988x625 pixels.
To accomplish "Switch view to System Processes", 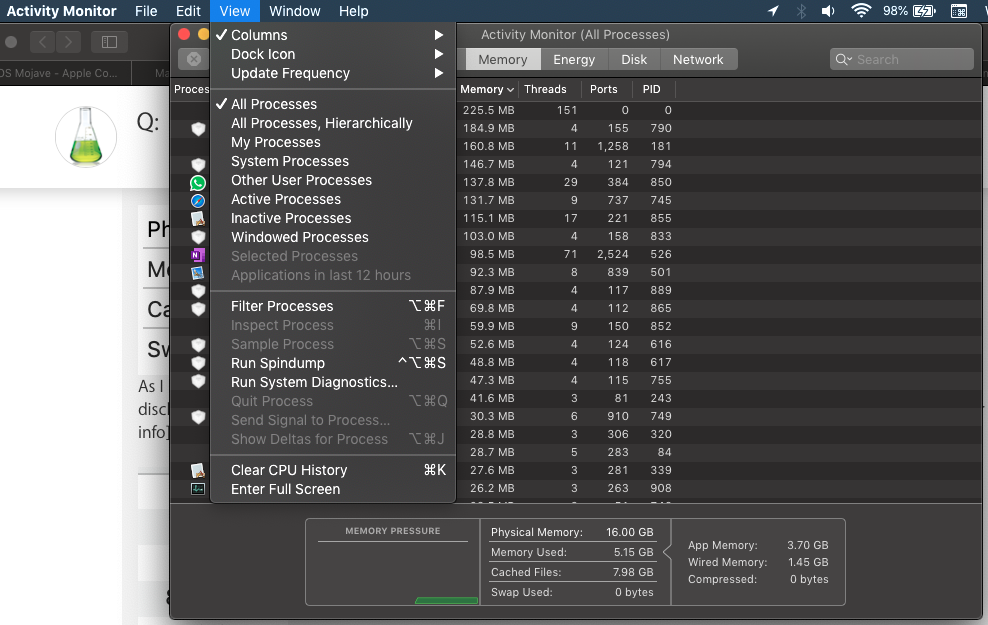I will click(x=290, y=161).
